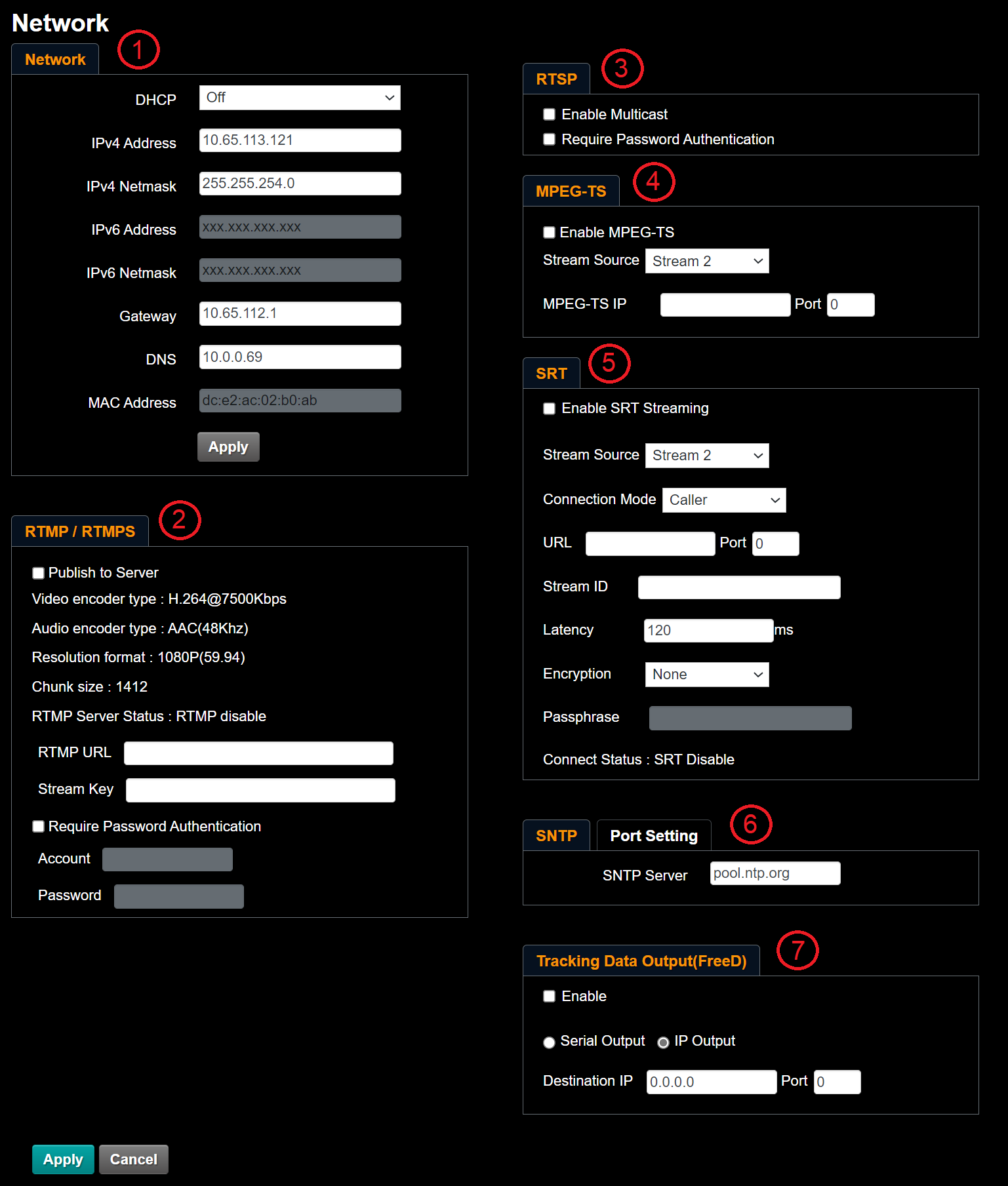Open the SRT Encryption dropdown
The width and height of the screenshot is (1008, 1186).
(706, 675)
